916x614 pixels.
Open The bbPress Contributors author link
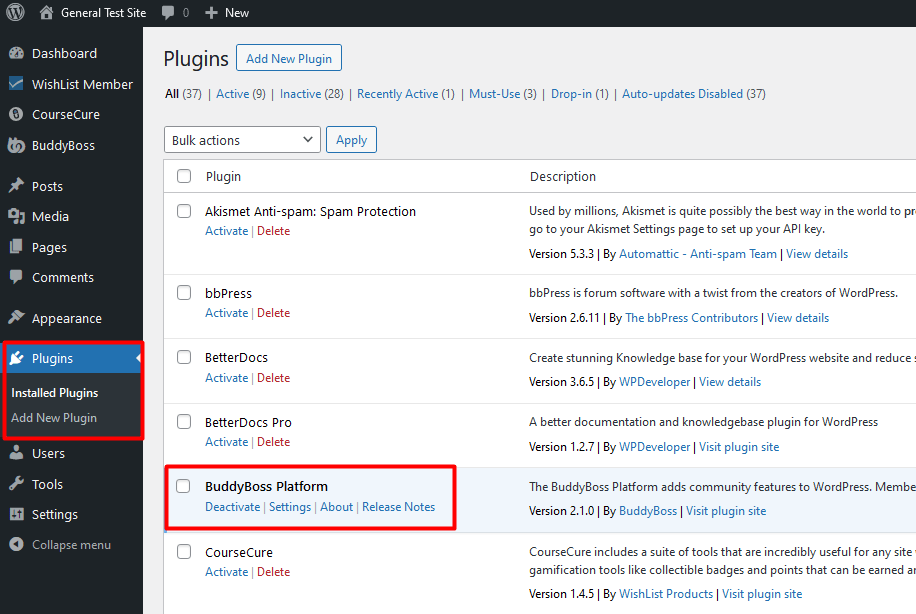coord(691,318)
